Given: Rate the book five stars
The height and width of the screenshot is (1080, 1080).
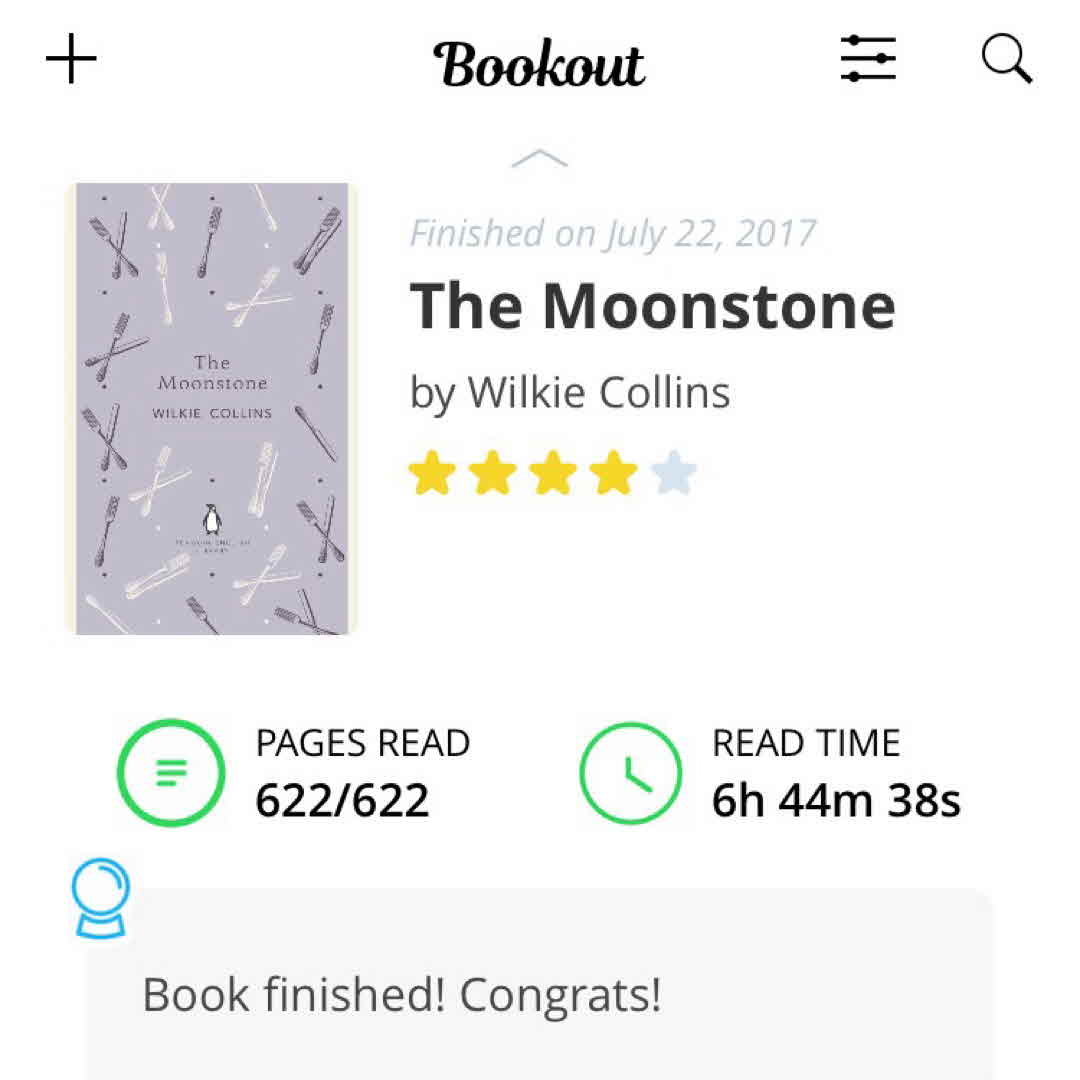Looking at the screenshot, I should [x=673, y=473].
